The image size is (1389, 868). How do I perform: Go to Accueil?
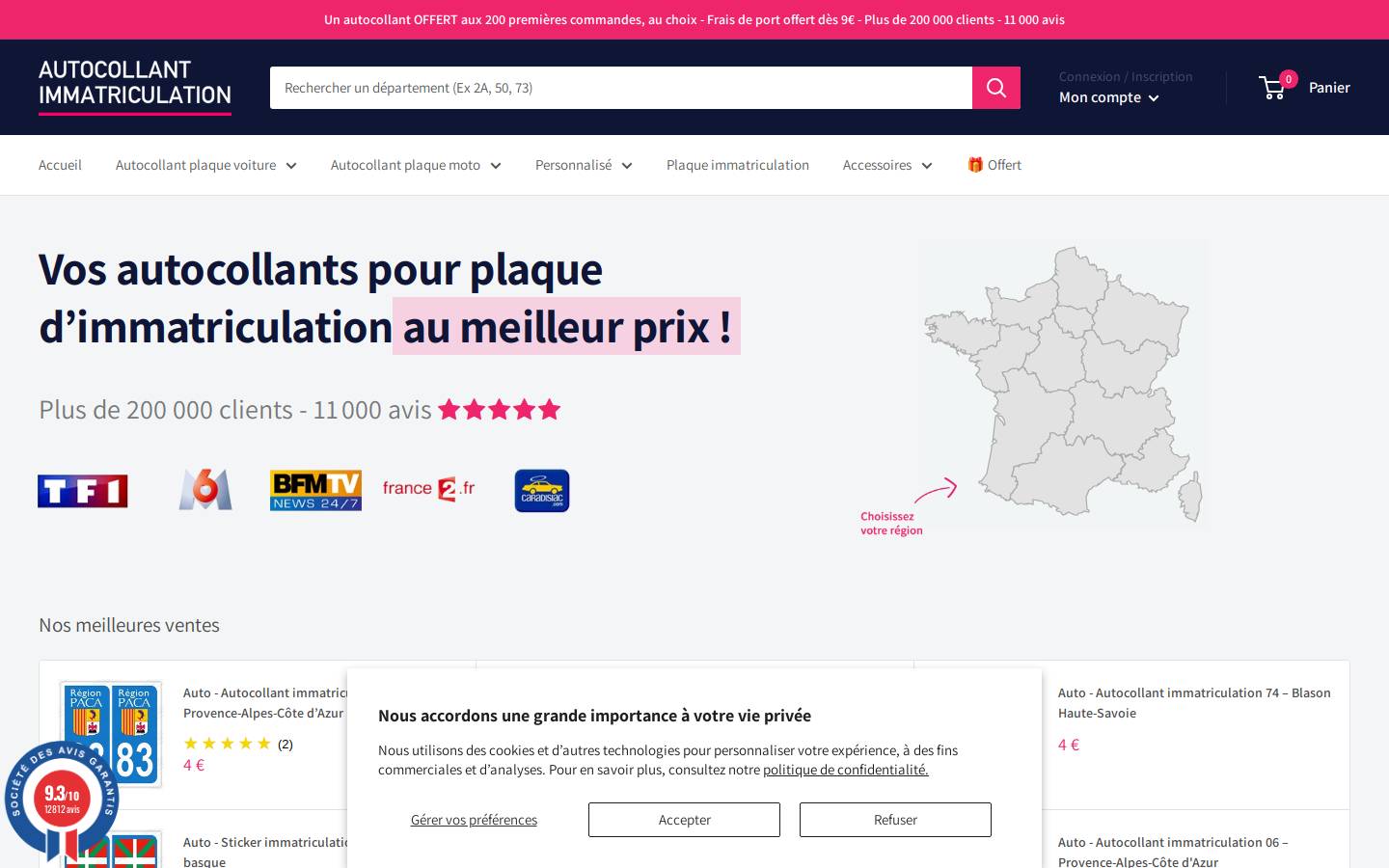coord(60,165)
